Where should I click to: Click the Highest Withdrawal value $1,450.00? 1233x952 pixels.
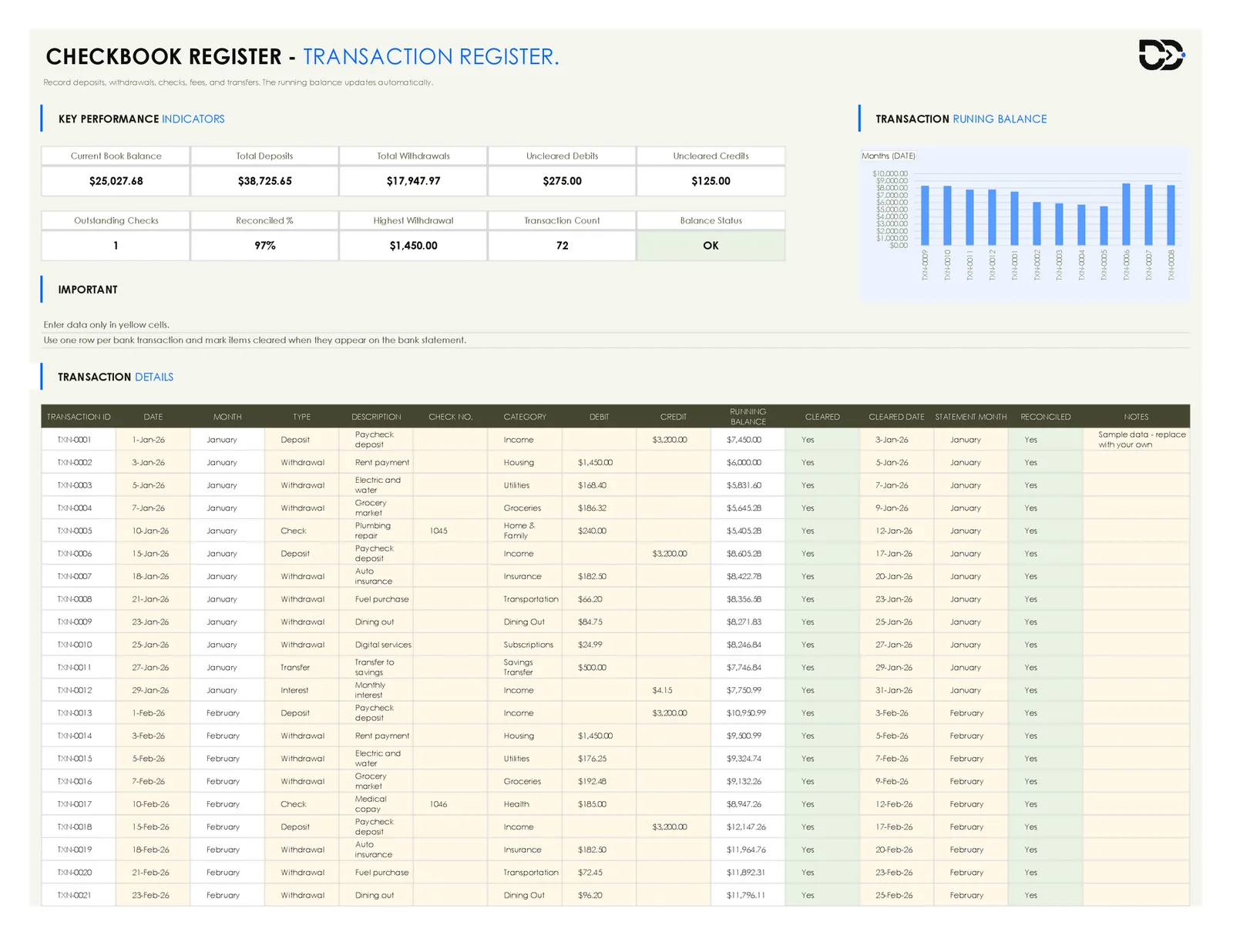tap(413, 246)
